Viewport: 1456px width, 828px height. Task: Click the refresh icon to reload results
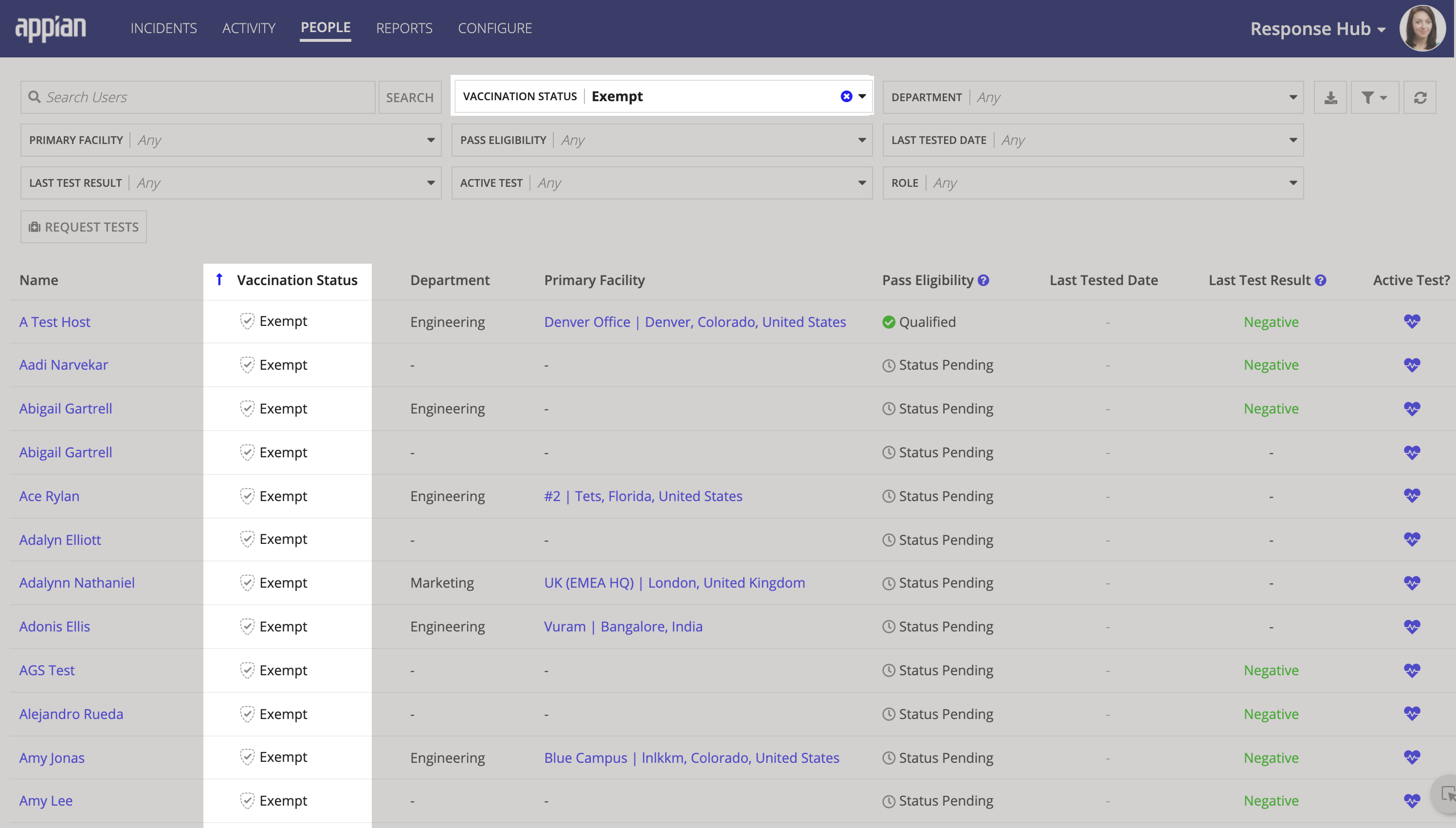(1421, 96)
